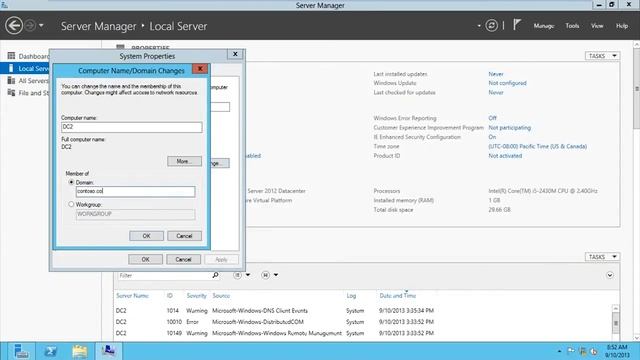This screenshot has width=640, height=360.
Task: Open the Tools menu
Action: pos(572,26)
